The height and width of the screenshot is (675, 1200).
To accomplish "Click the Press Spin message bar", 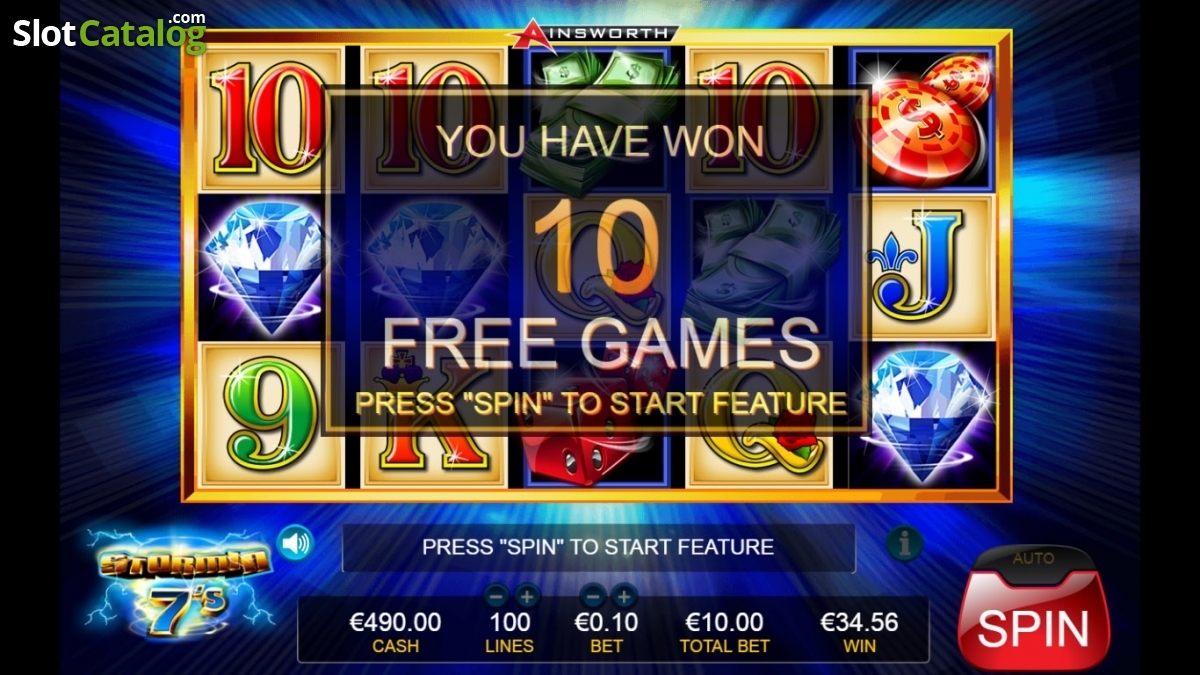I will pos(598,547).
